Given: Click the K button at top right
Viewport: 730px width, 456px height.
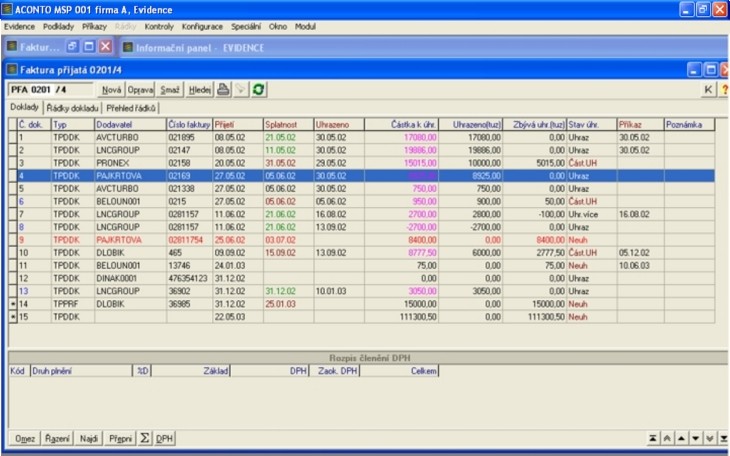Looking at the screenshot, I should 709,90.
